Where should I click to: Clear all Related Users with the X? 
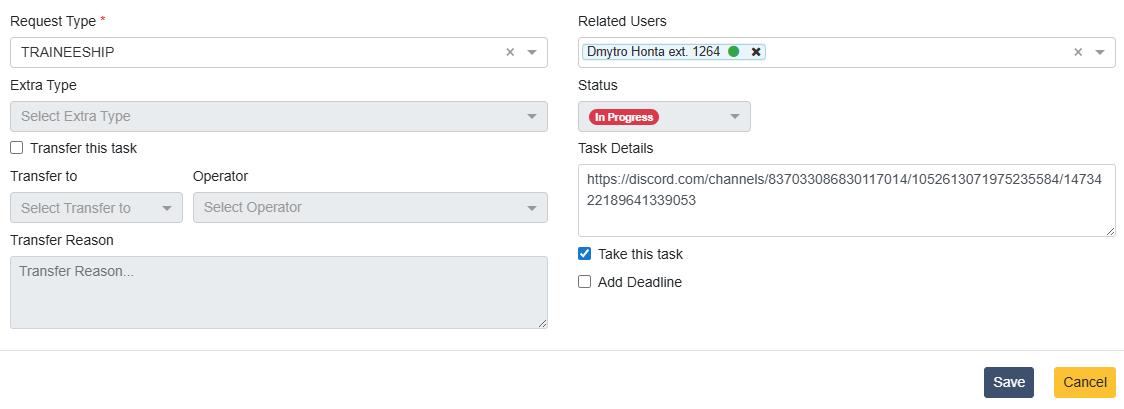click(1078, 52)
